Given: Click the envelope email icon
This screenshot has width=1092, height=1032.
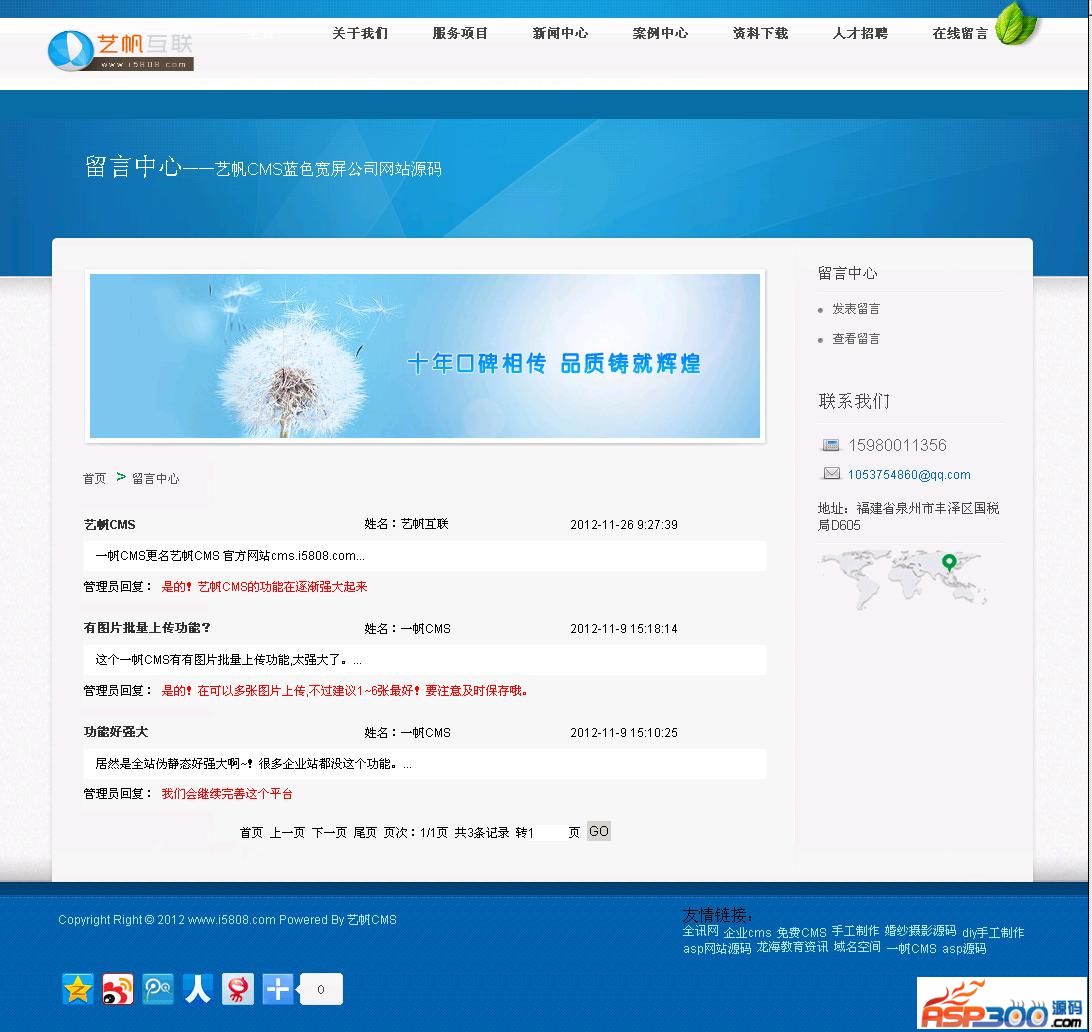Looking at the screenshot, I should 831,474.
